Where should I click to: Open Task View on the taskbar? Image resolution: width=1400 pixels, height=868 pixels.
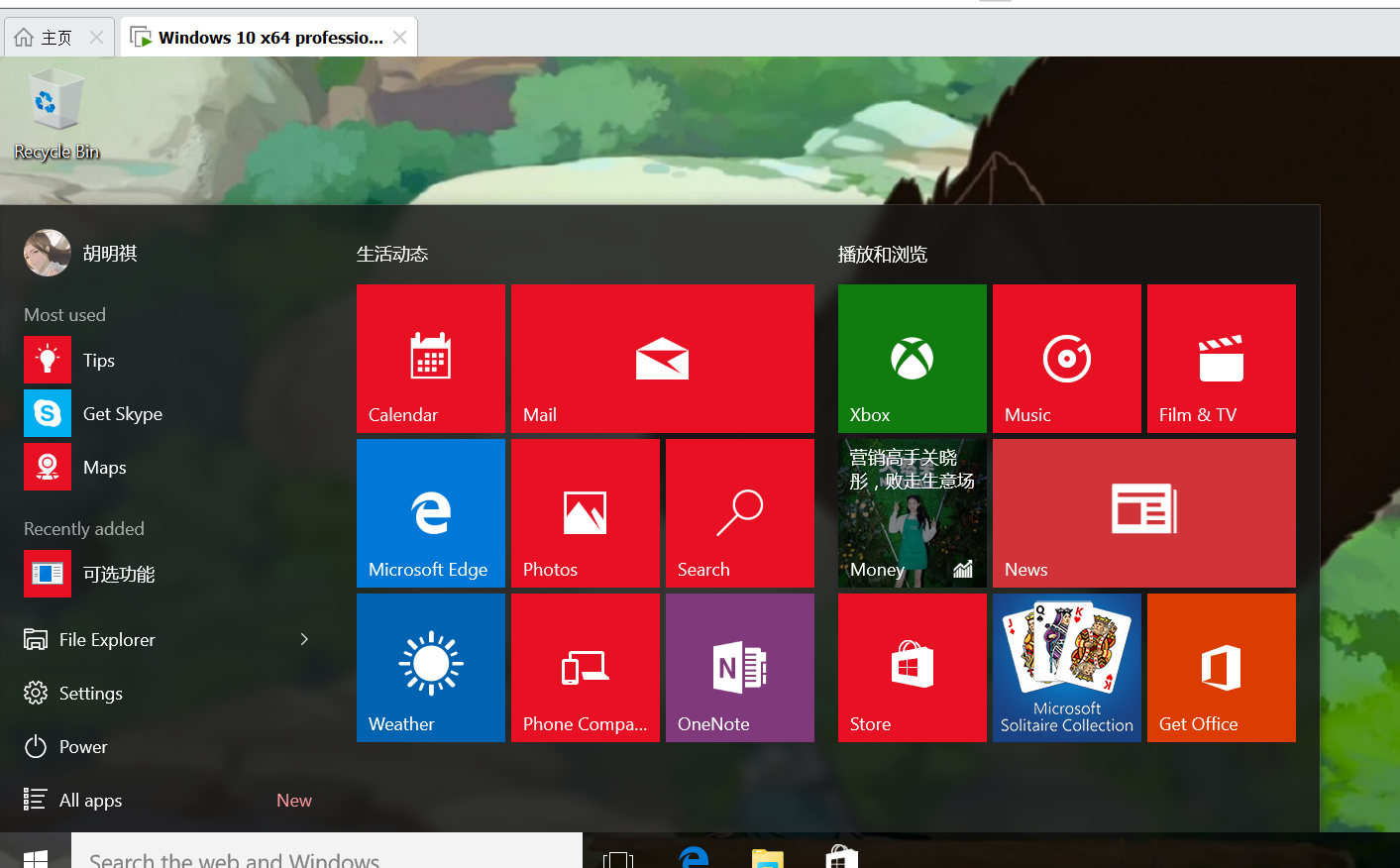click(618, 858)
